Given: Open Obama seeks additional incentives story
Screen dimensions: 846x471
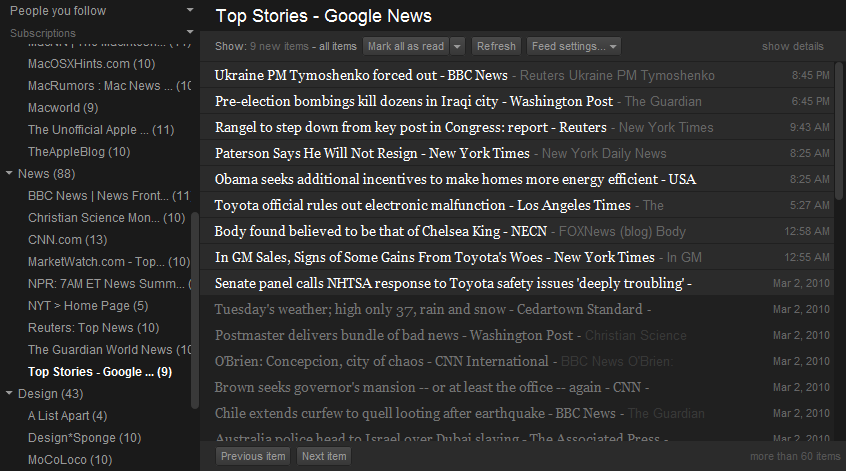Looking at the screenshot, I should click(x=517, y=179).
